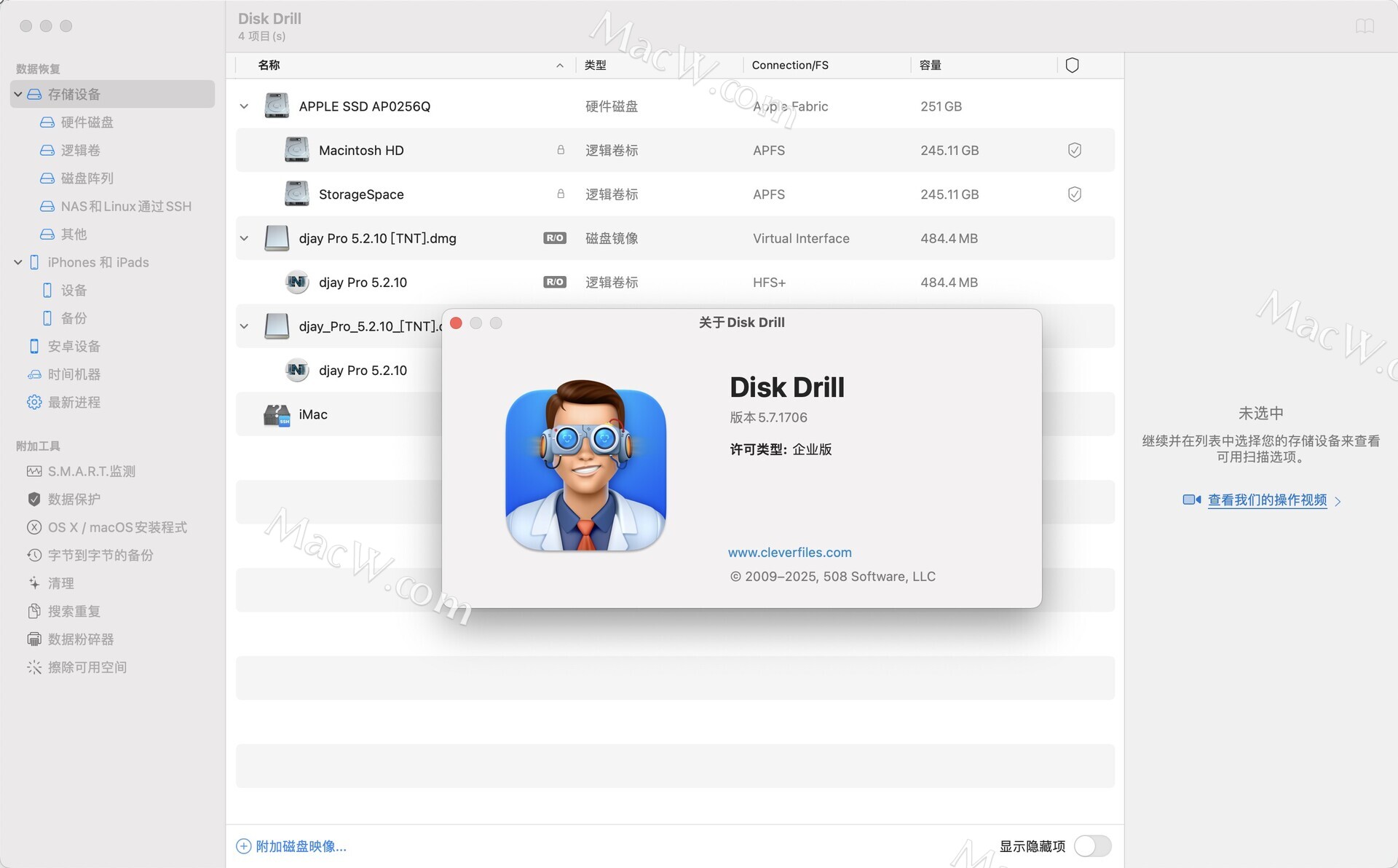Click the Disk Drill mascot icon in About dialog

tap(585, 466)
